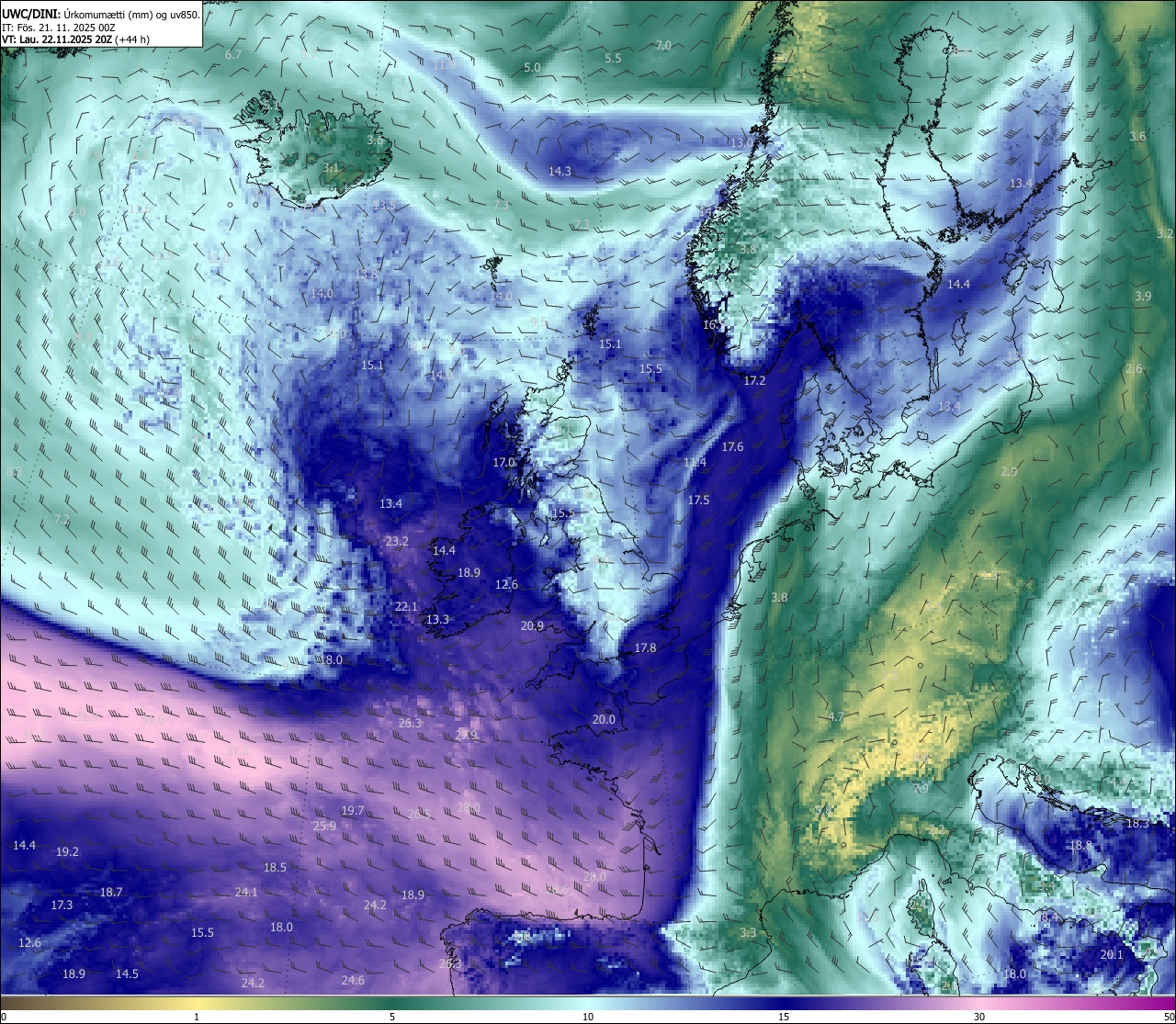The width and height of the screenshot is (1176, 1024).
Task: Select the 2.9 value label
Action: (1009, 471)
